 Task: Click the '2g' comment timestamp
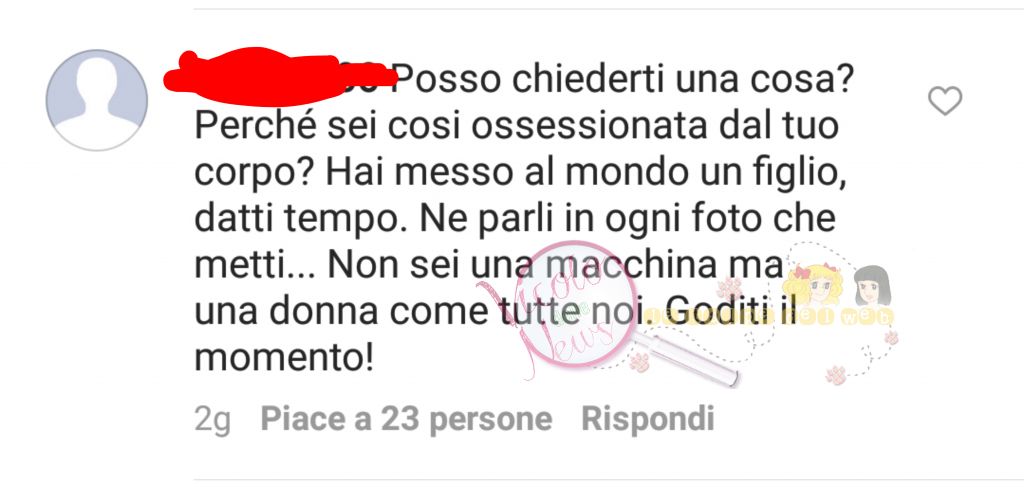coord(212,420)
